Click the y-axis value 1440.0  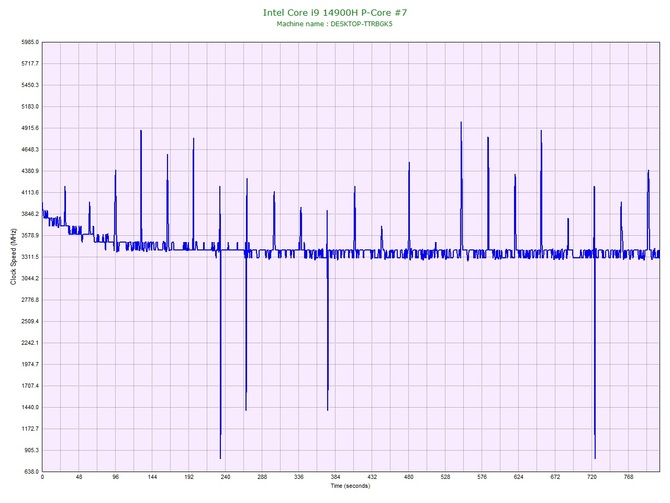pos(30,407)
